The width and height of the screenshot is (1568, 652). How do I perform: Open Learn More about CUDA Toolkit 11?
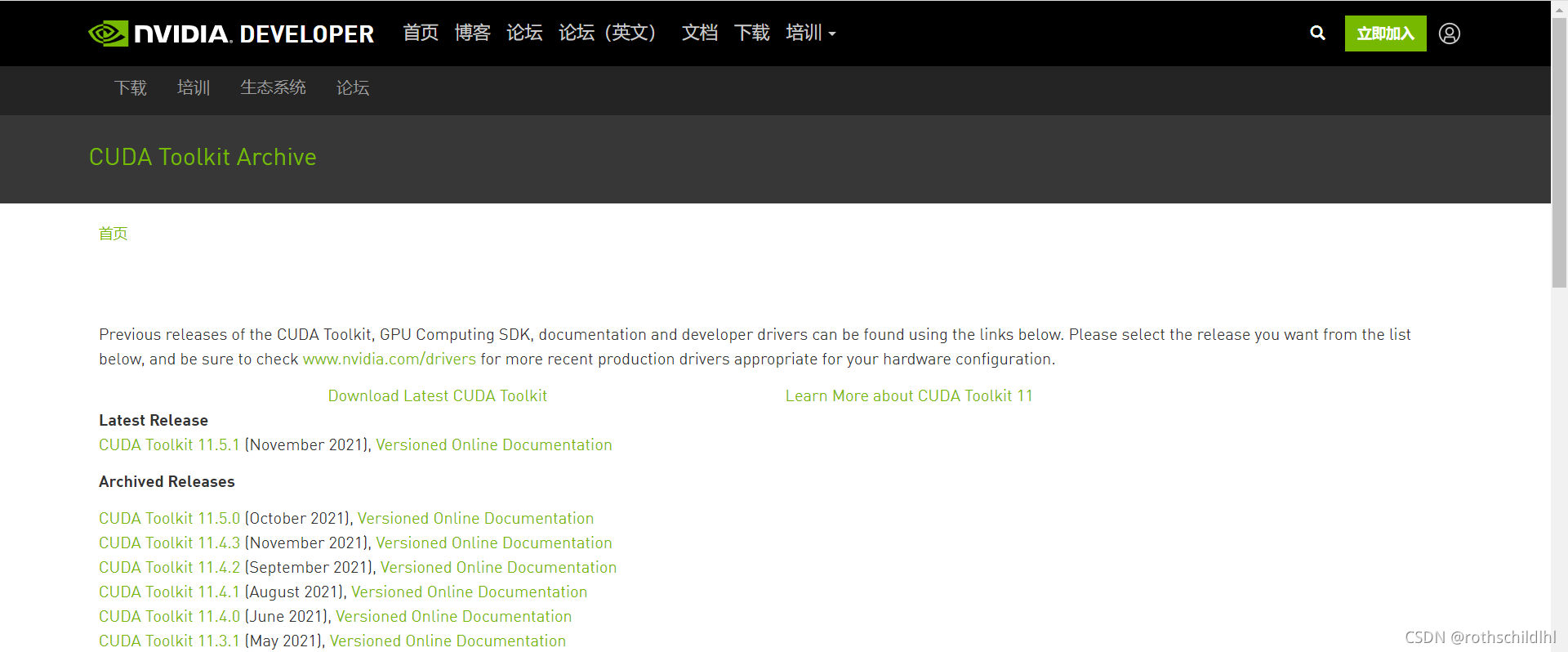(909, 396)
